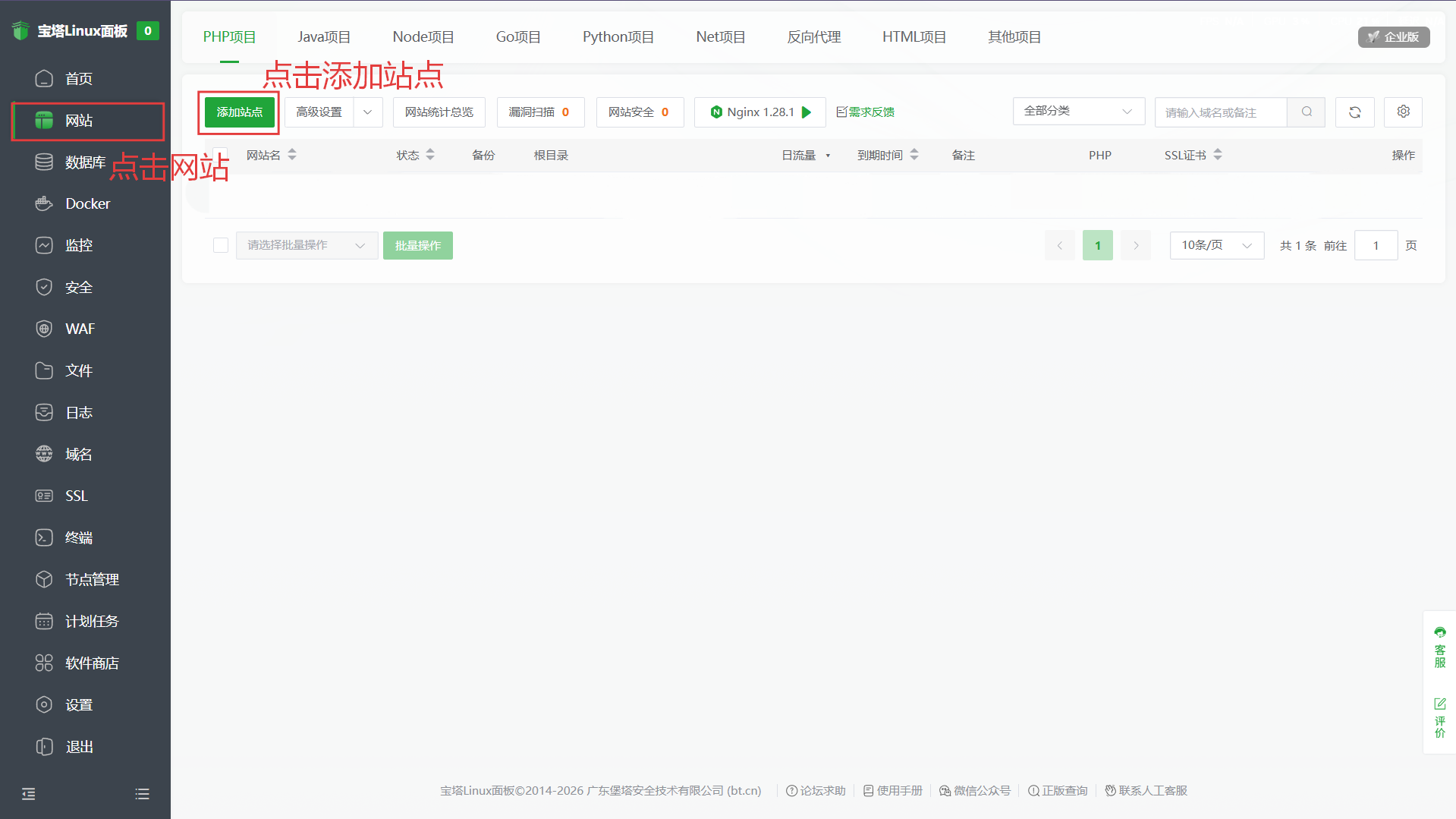The height and width of the screenshot is (819, 1456).
Task: Expand the 高级设置 dropdown arrow
Action: pos(368,112)
